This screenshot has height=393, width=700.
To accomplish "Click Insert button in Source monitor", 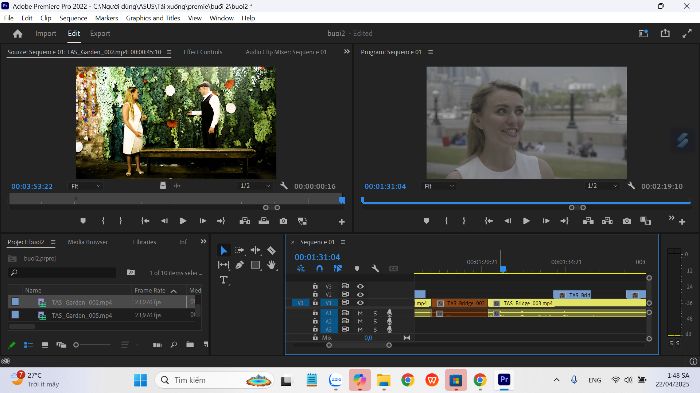I will (245, 221).
